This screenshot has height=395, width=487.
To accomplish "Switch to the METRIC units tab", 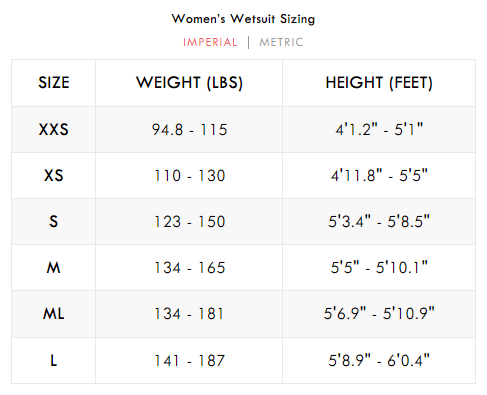I will 281,42.
